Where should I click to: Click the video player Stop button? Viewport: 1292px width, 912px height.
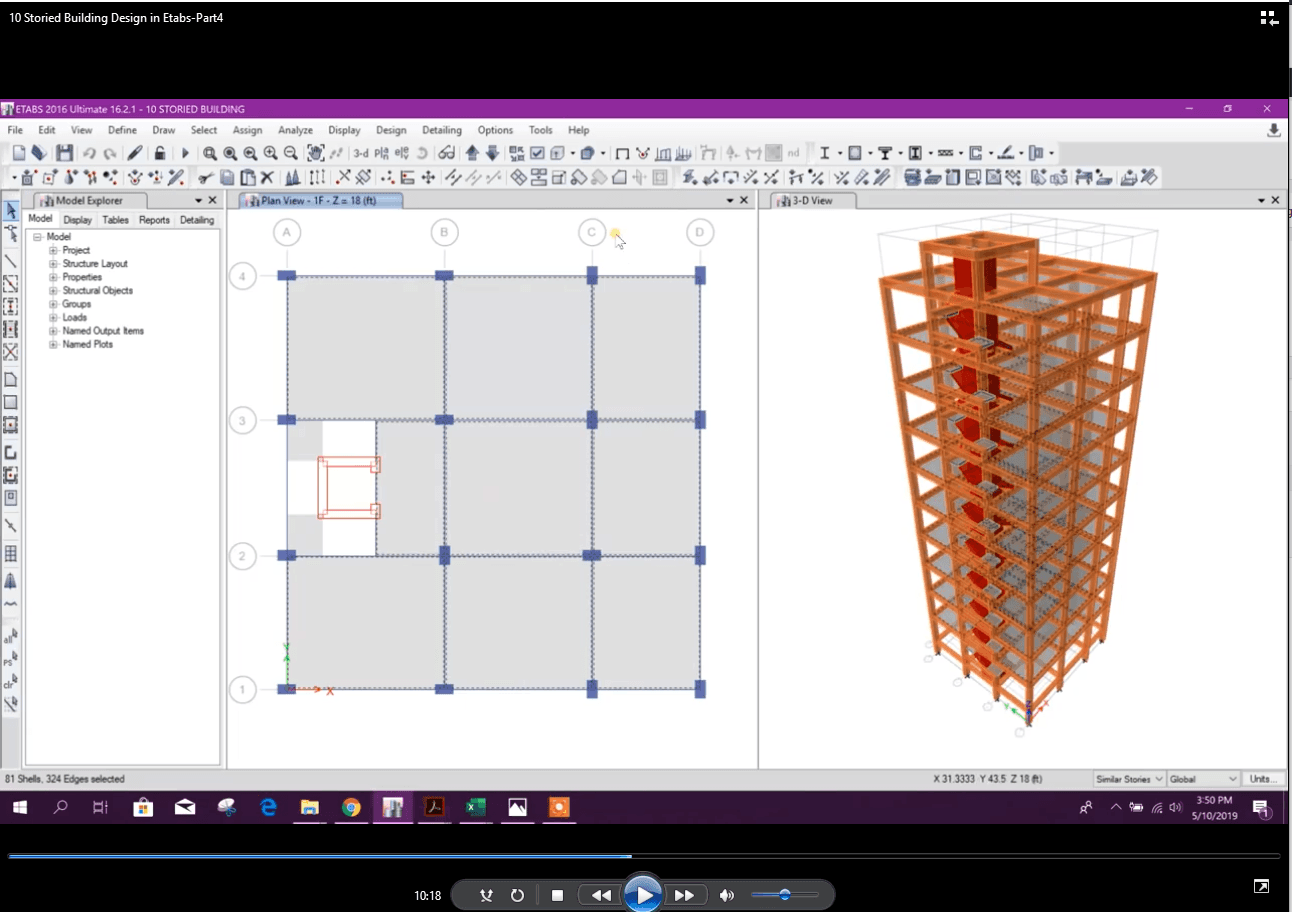click(x=558, y=895)
